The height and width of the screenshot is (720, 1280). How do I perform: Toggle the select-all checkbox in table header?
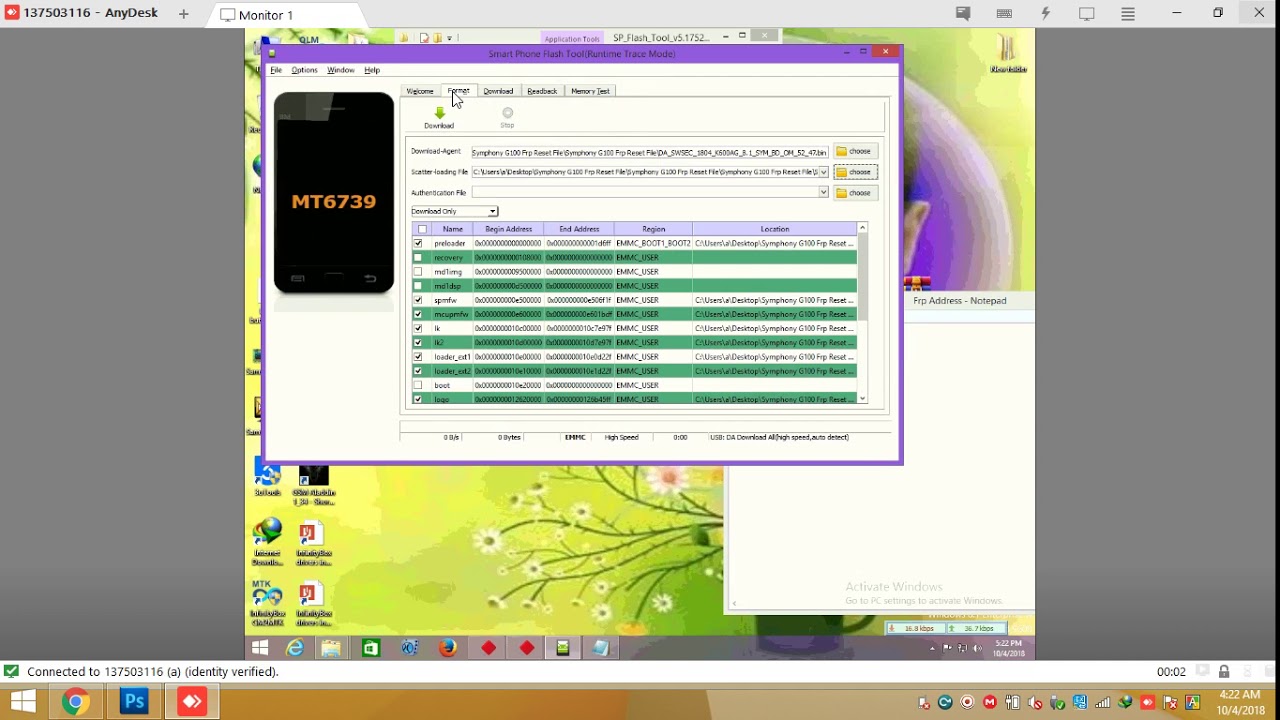(x=422, y=229)
